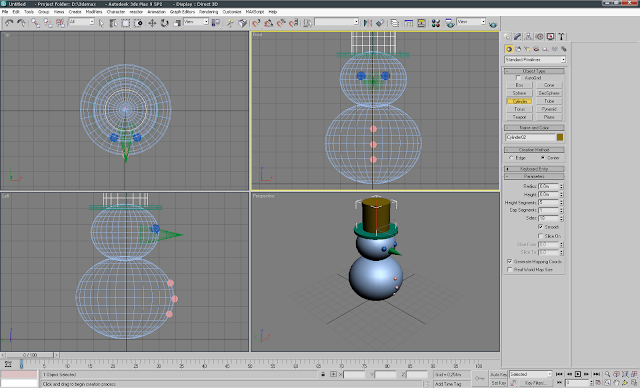Select the Helpers category icon
The height and width of the screenshot is (388, 640).
pyautogui.click(x=545, y=49)
